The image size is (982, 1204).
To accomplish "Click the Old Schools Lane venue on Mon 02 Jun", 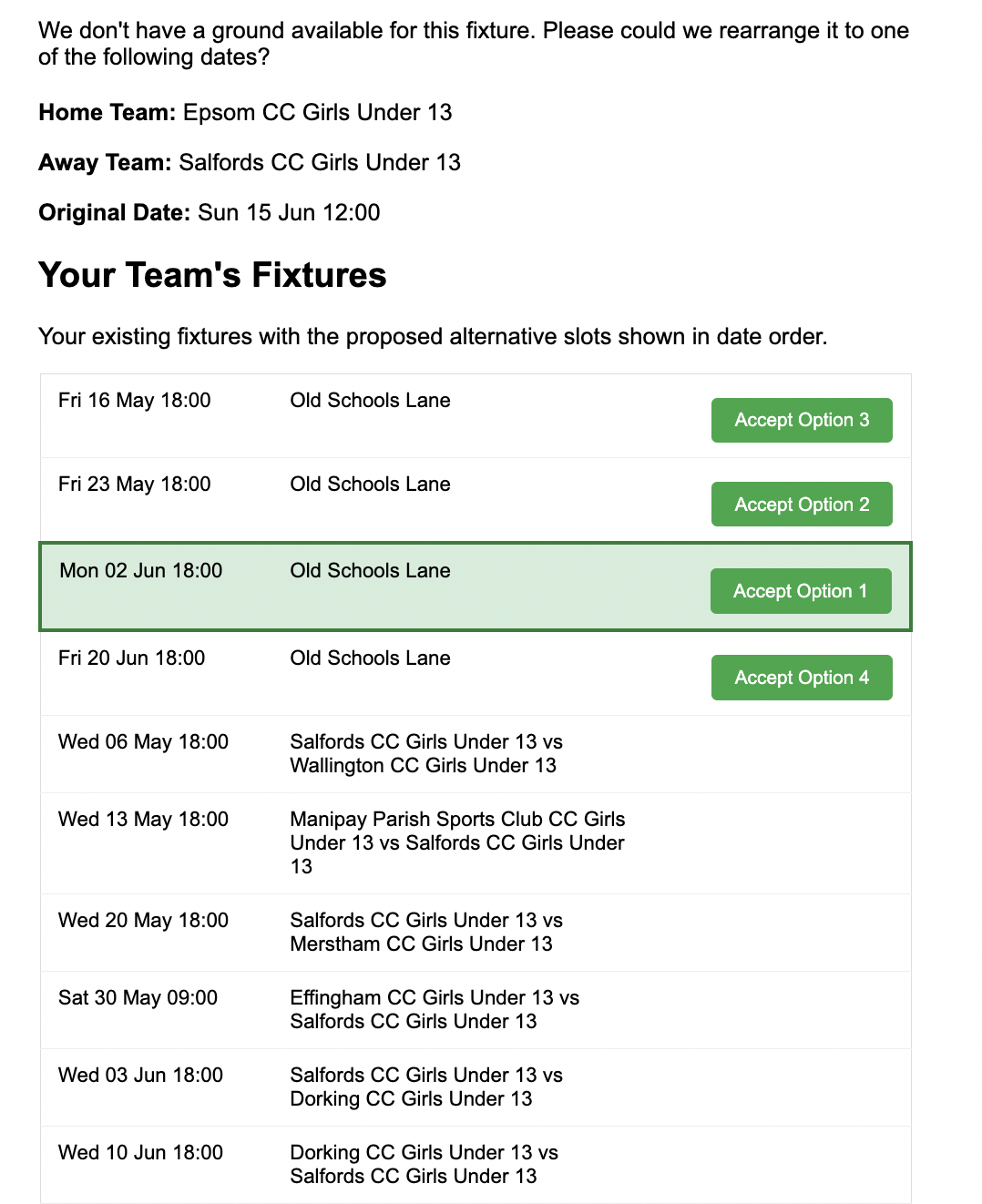I will (370, 570).
